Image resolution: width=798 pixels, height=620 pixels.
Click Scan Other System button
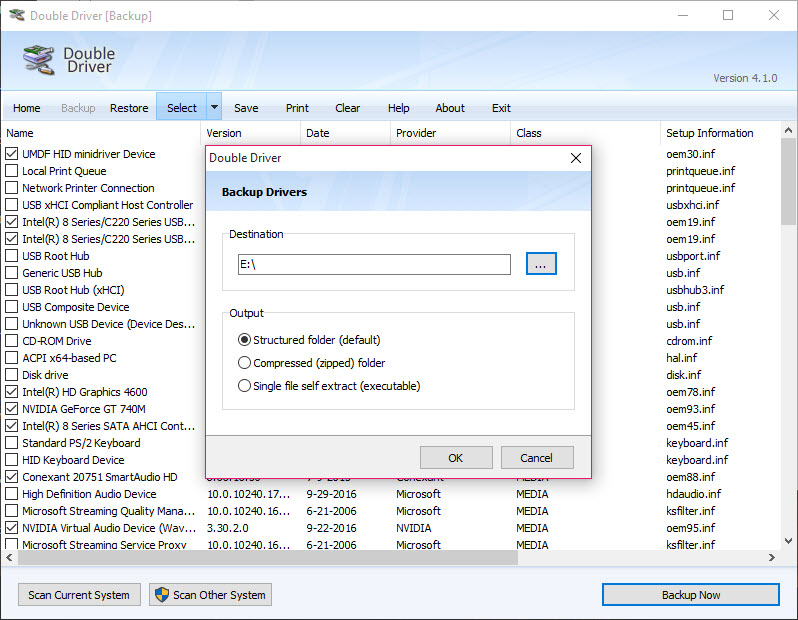(x=210, y=595)
